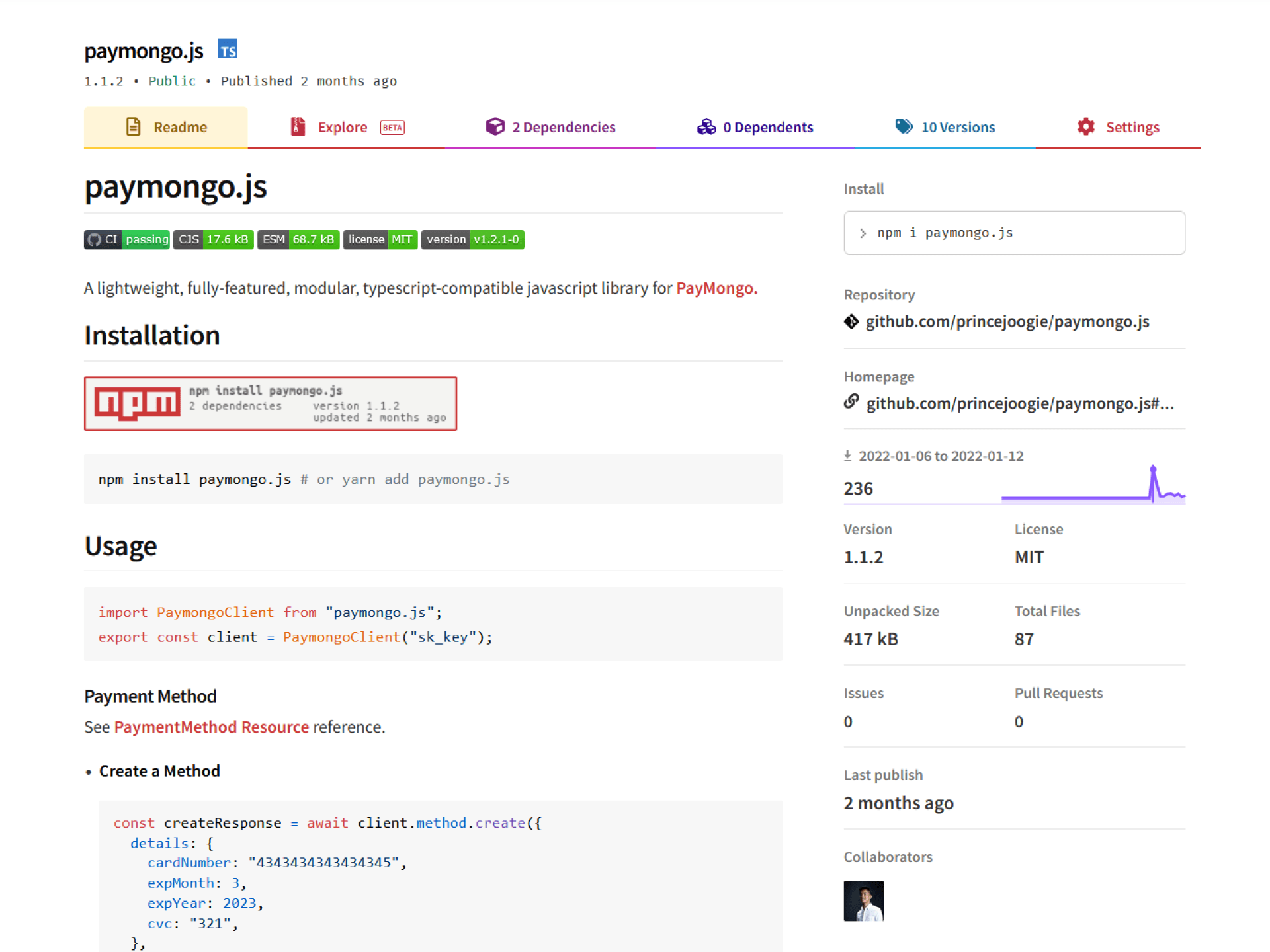Click the License MIT value in sidebar
The width and height of the screenshot is (1270, 952).
click(x=1029, y=557)
